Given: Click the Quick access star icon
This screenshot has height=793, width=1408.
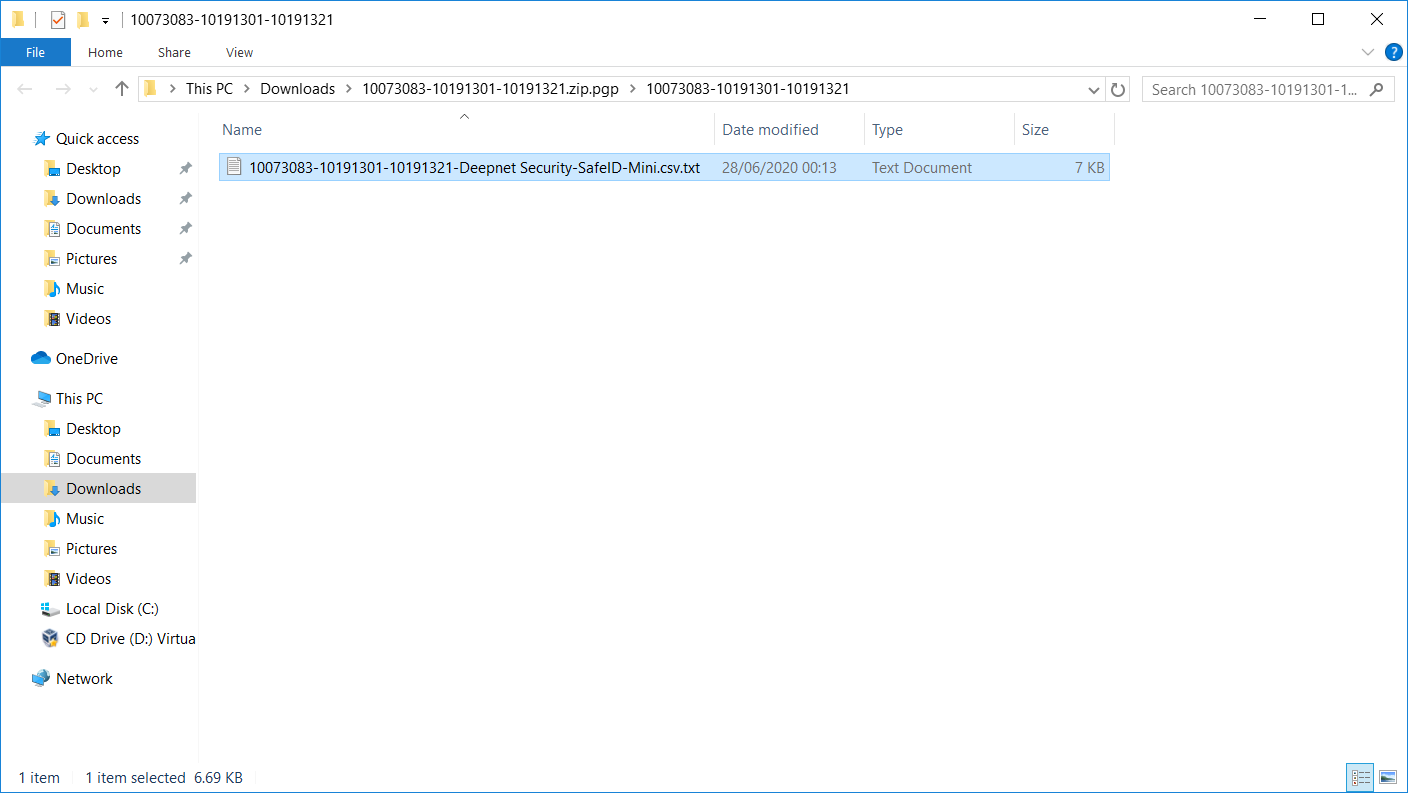Looking at the screenshot, I should point(42,139).
